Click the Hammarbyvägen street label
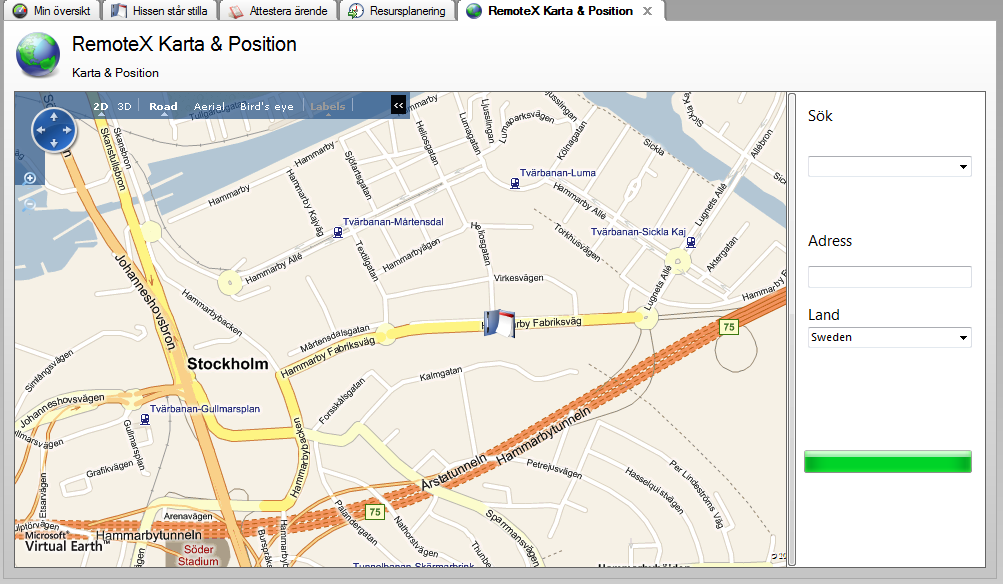The height and width of the screenshot is (584, 1003). (x=411, y=255)
